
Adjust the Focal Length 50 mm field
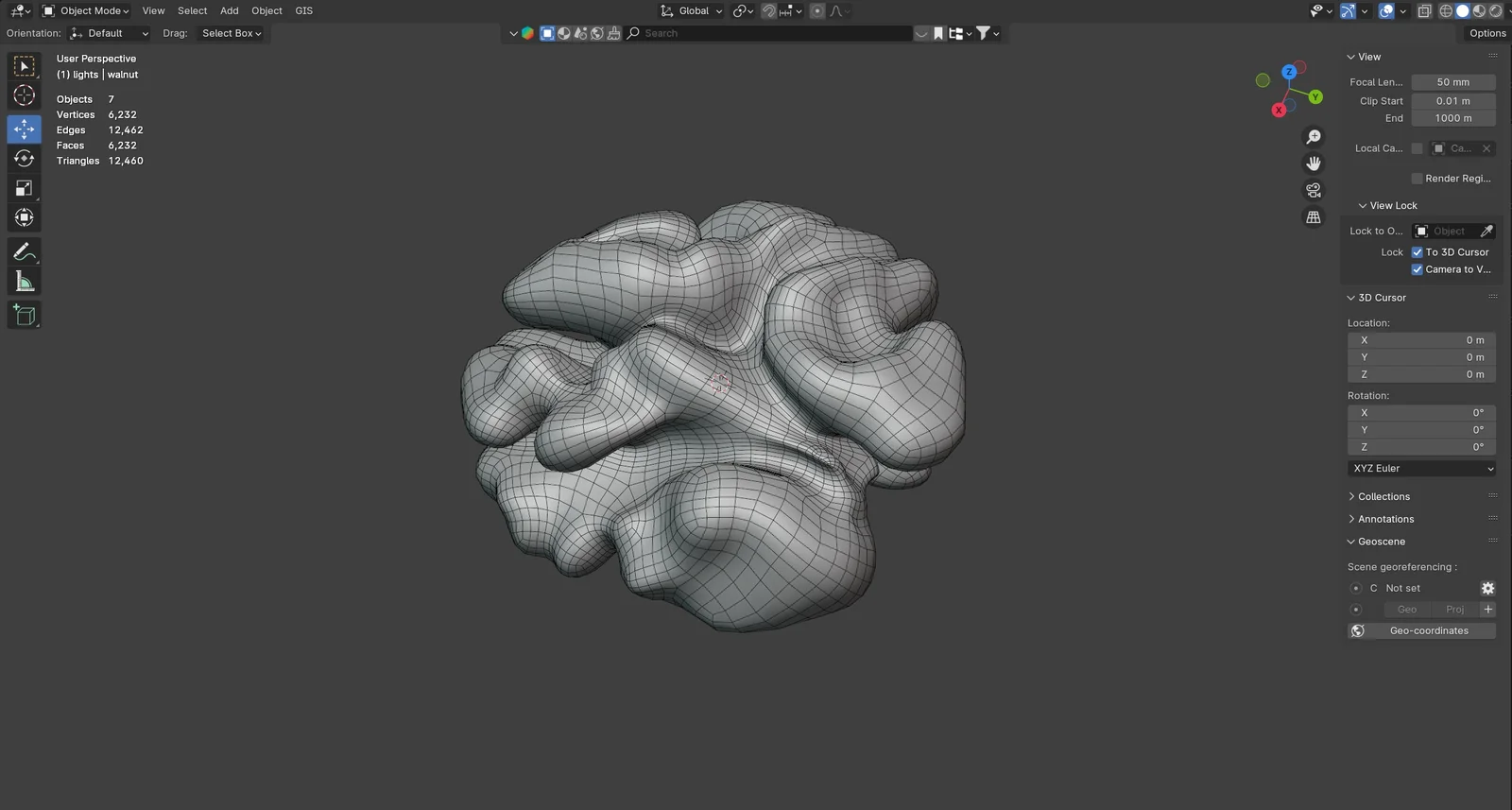tap(1452, 82)
